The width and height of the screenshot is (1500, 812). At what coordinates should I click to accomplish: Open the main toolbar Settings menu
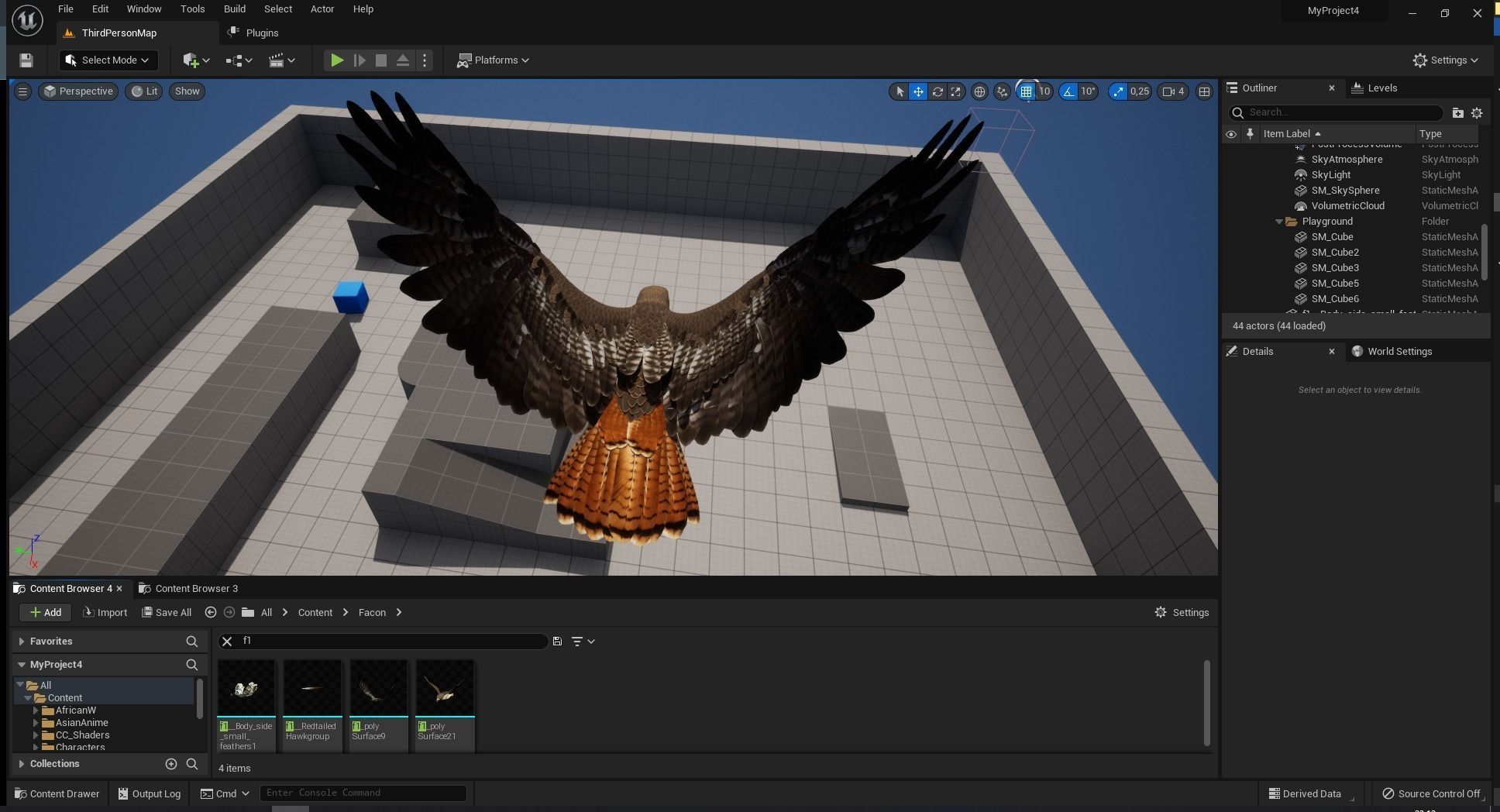tap(1446, 60)
